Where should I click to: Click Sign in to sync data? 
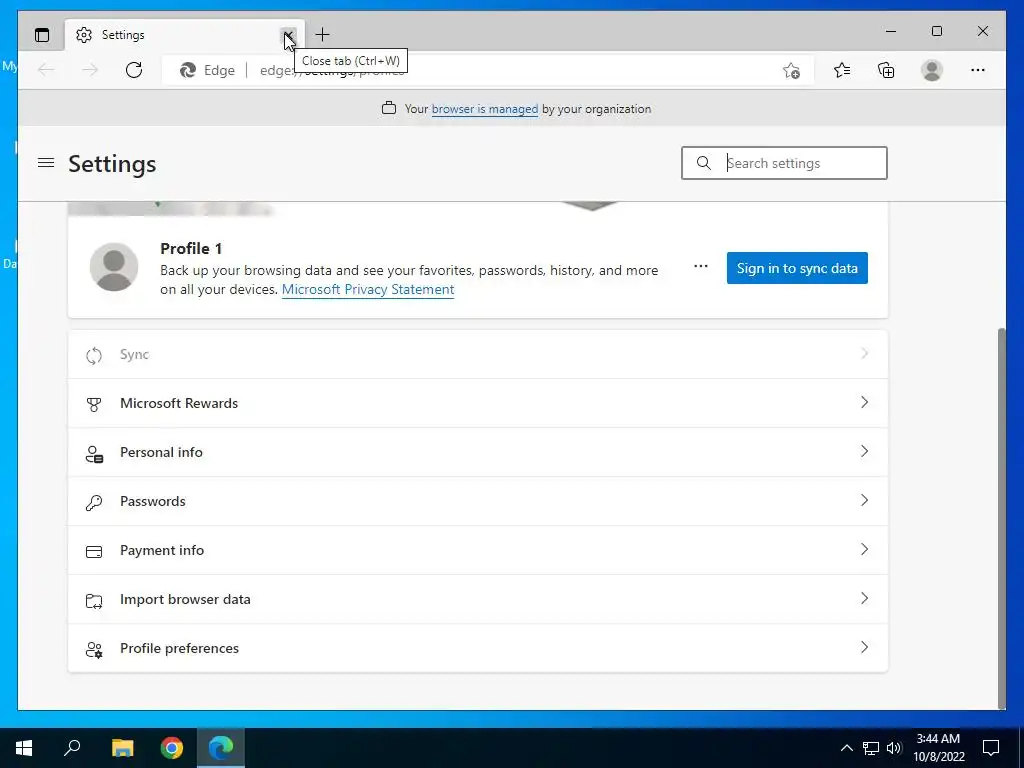tap(797, 268)
